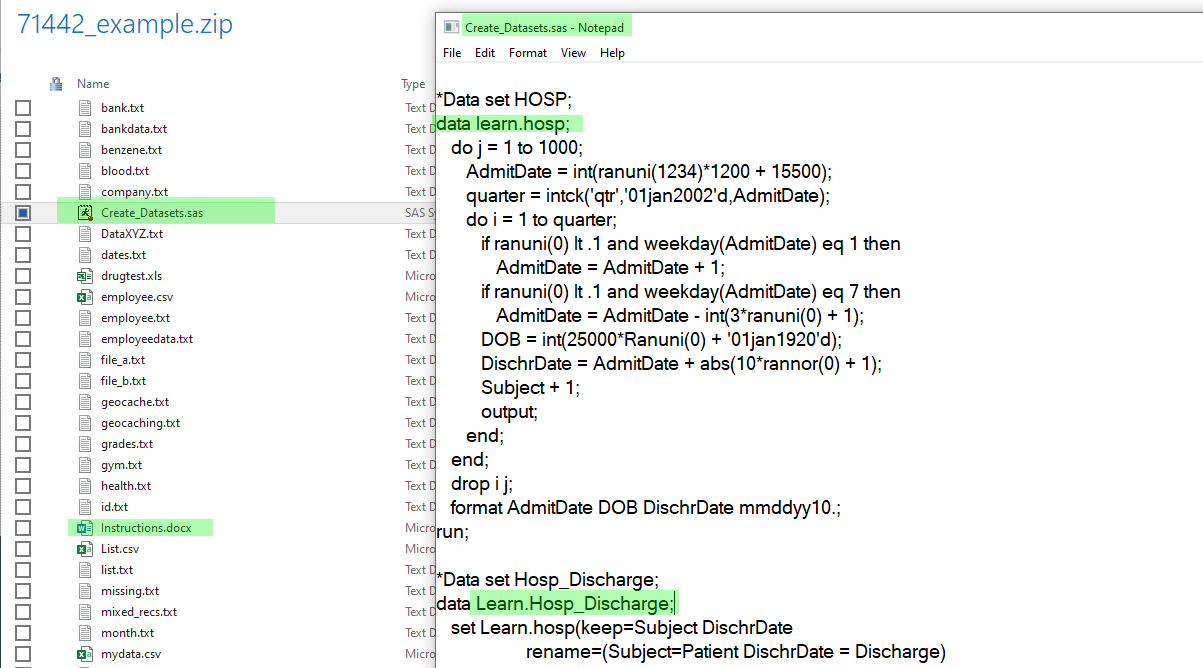Click the text file icon for geocaching.txt
1203x668 pixels.
(87, 422)
